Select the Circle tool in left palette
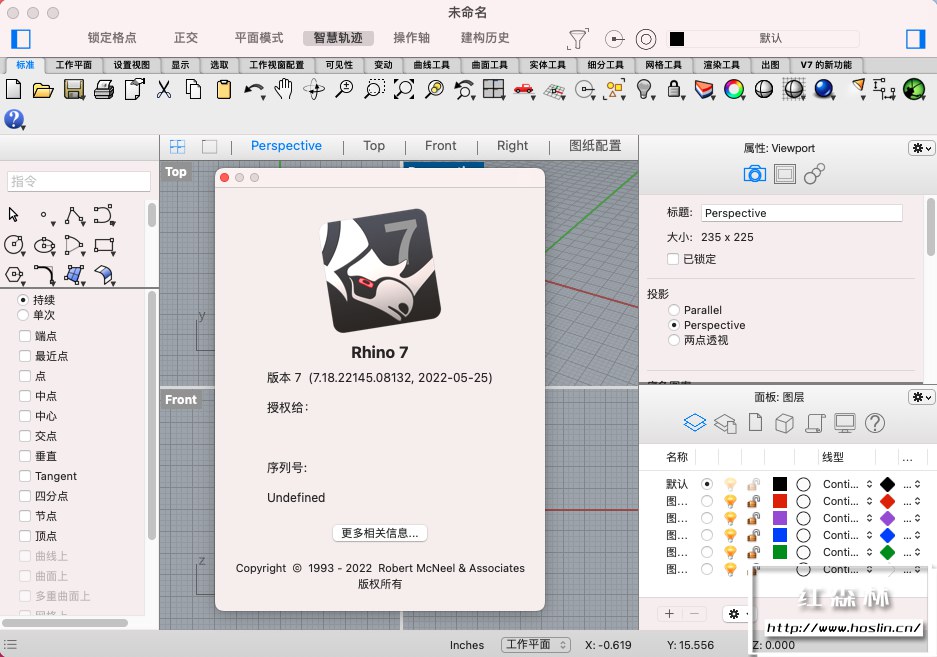The image size is (937, 657). click(14, 245)
